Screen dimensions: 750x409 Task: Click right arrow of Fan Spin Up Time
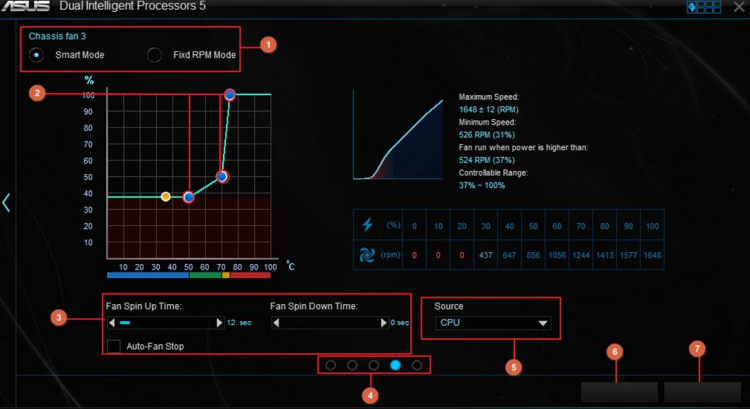point(220,323)
